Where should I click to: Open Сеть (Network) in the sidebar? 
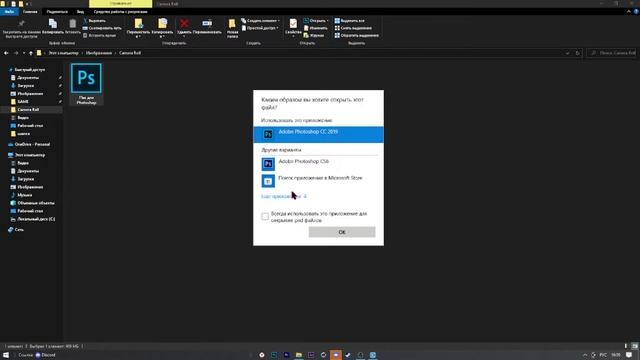19,230
